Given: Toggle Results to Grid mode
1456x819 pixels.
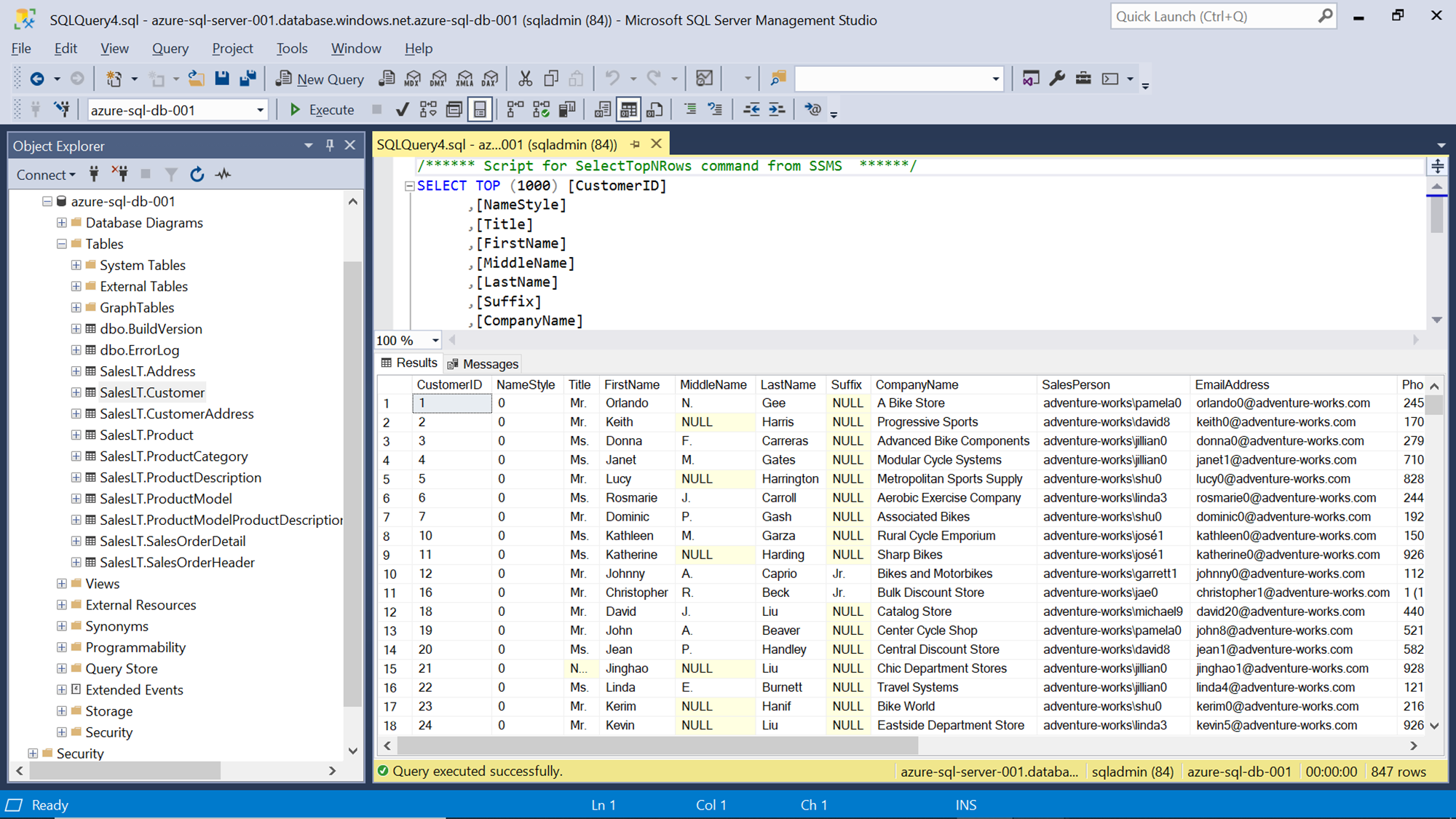Looking at the screenshot, I should (x=628, y=110).
